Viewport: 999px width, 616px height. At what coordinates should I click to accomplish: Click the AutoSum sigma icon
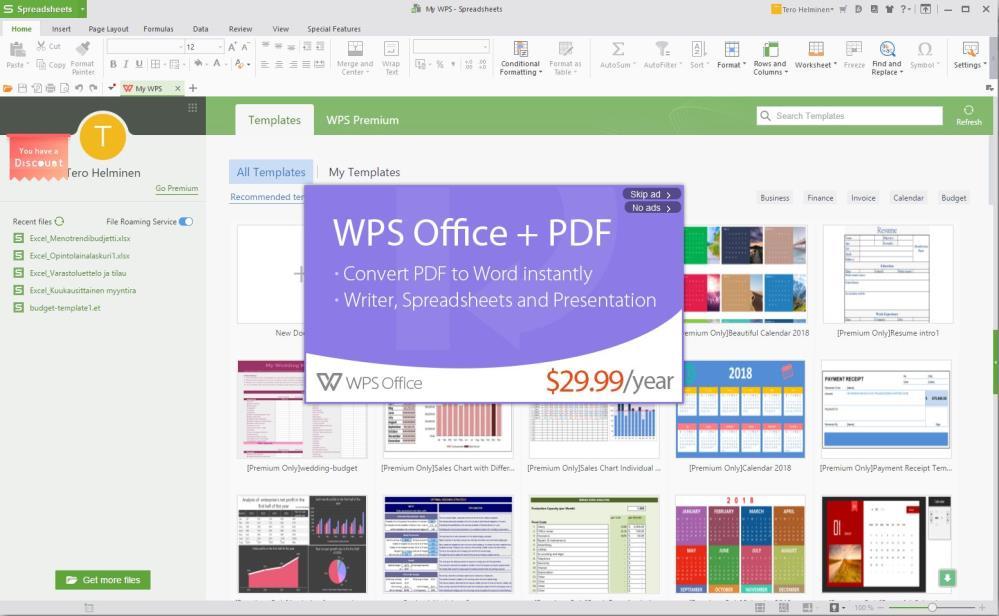point(617,49)
